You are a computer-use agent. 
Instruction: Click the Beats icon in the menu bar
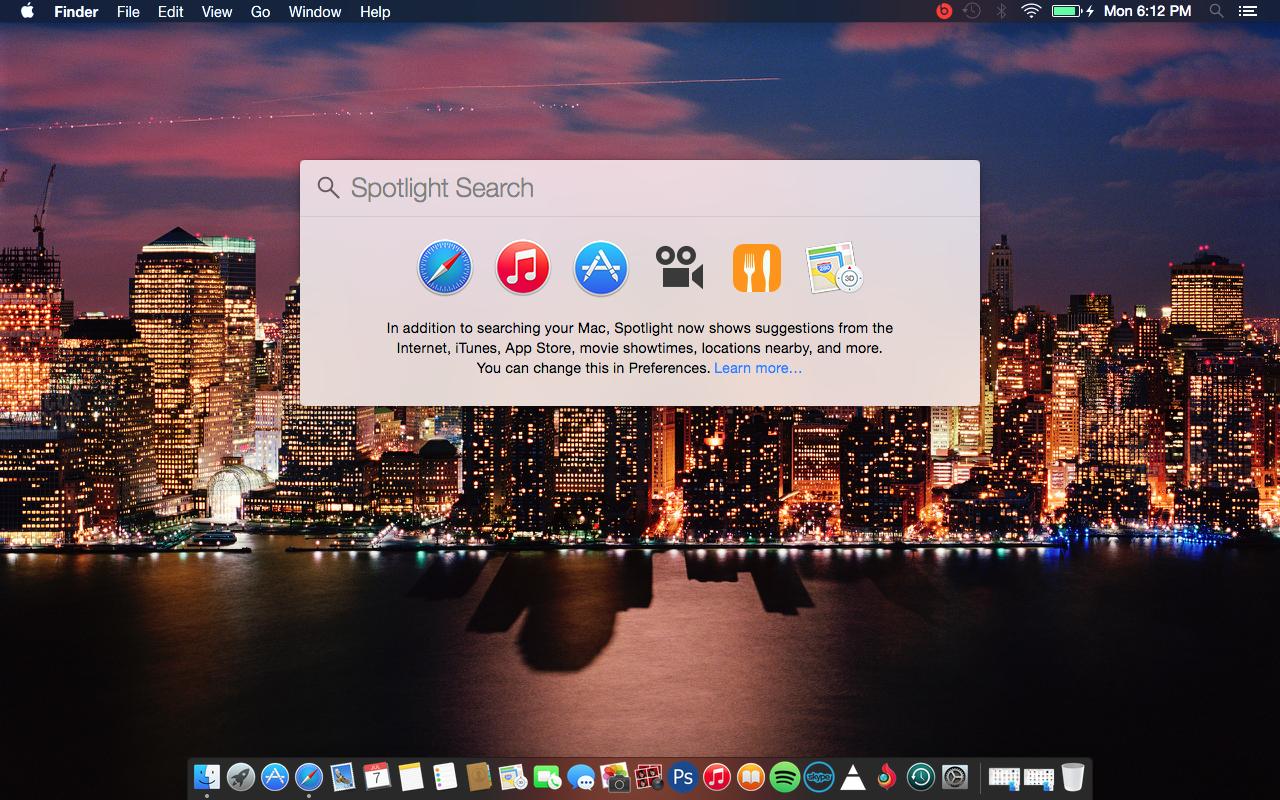click(944, 11)
